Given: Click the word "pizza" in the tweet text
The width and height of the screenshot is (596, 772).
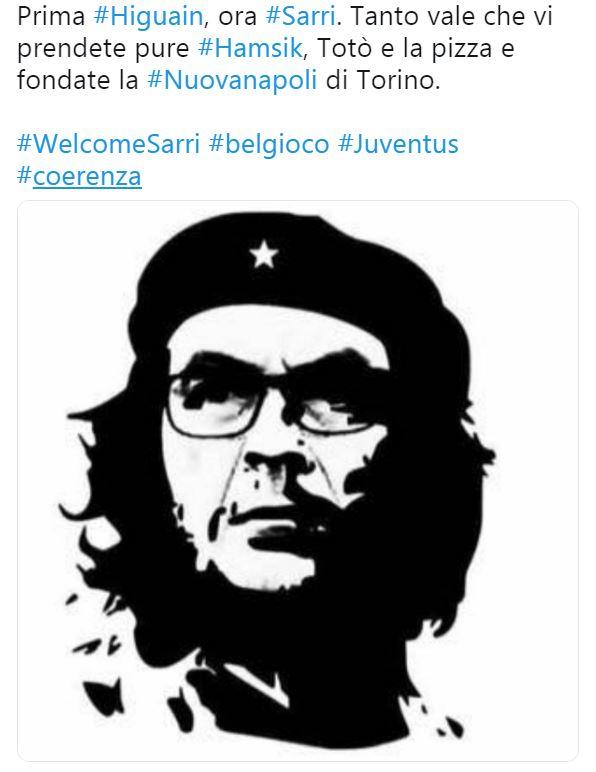Looking at the screenshot, I should [x=462, y=50].
